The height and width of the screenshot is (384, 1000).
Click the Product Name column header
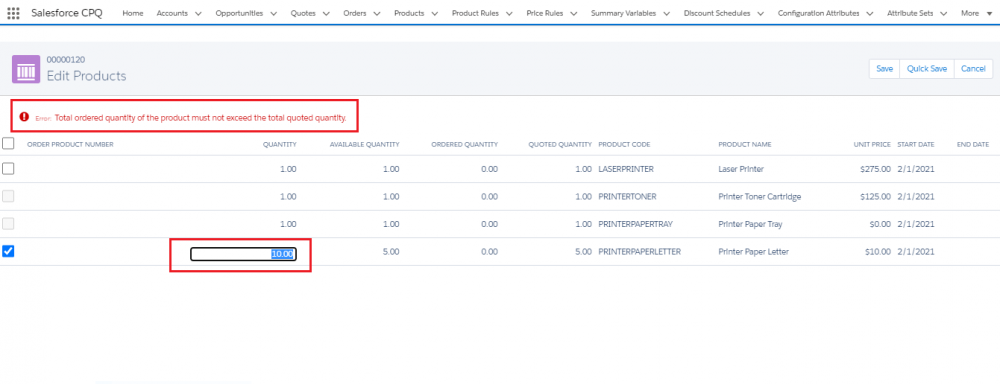click(x=744, y=145)
